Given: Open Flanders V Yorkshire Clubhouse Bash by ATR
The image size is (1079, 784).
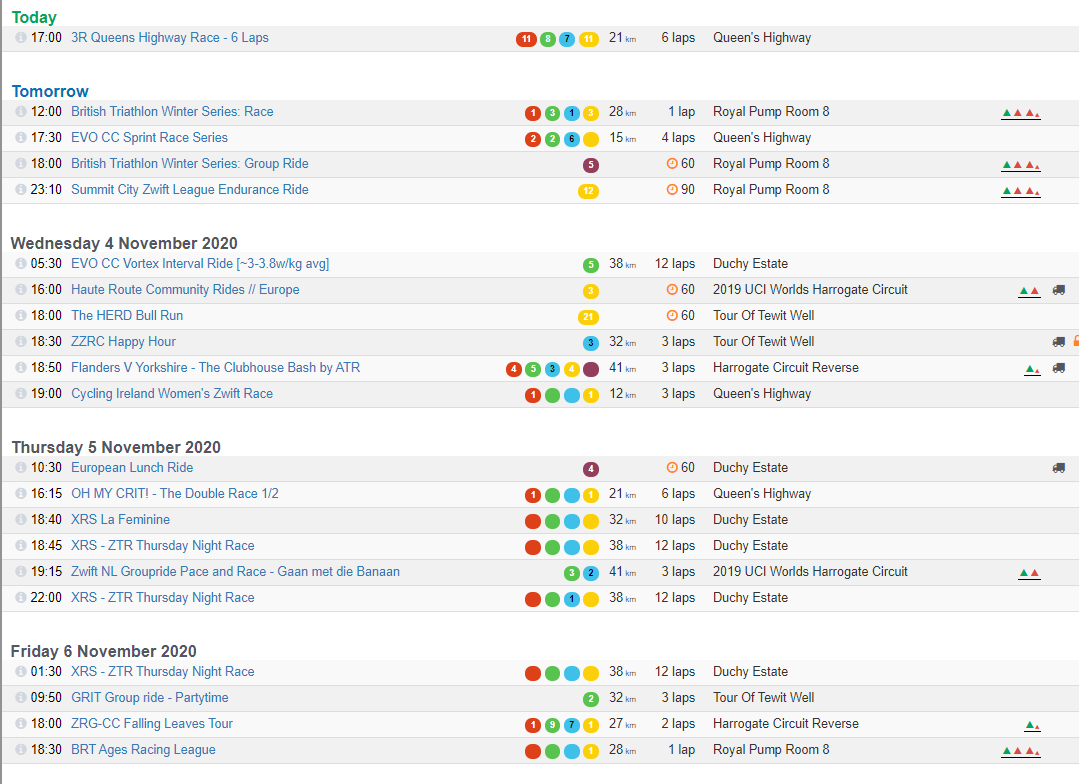Looking at the screenshot, I should click(215, 368).
